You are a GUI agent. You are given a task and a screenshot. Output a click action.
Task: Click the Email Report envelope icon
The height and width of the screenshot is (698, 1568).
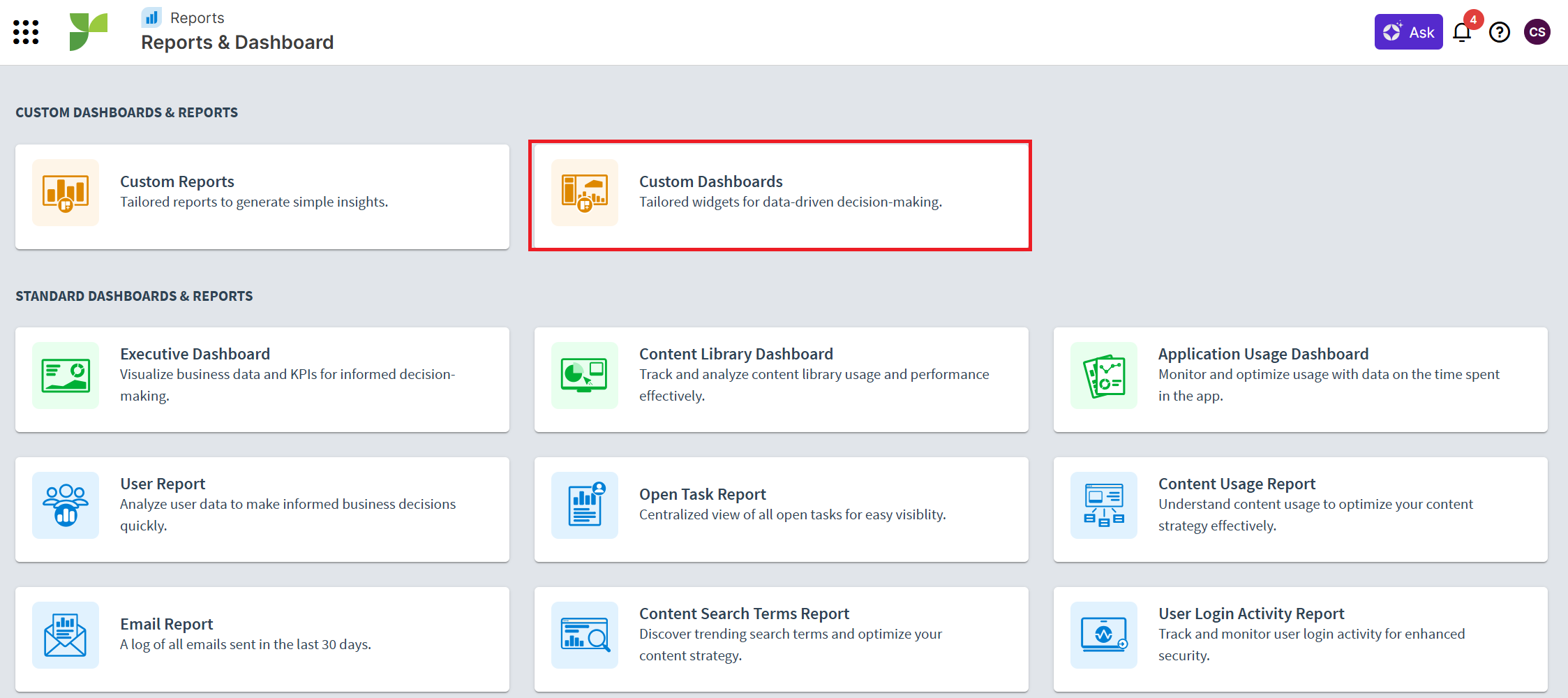point(66,635)
